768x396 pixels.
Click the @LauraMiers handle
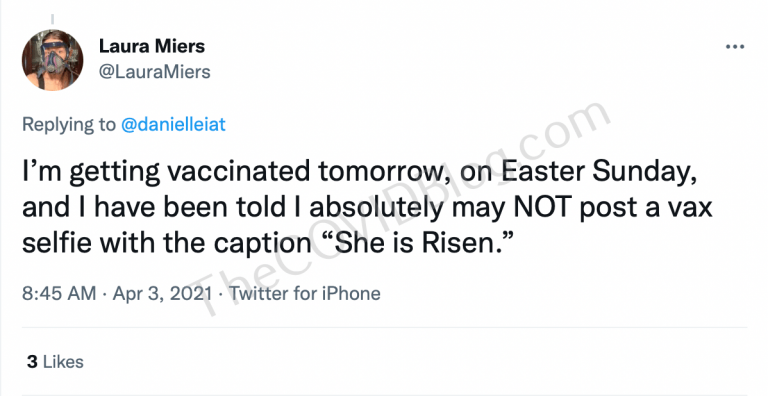(x=155, y=72)
